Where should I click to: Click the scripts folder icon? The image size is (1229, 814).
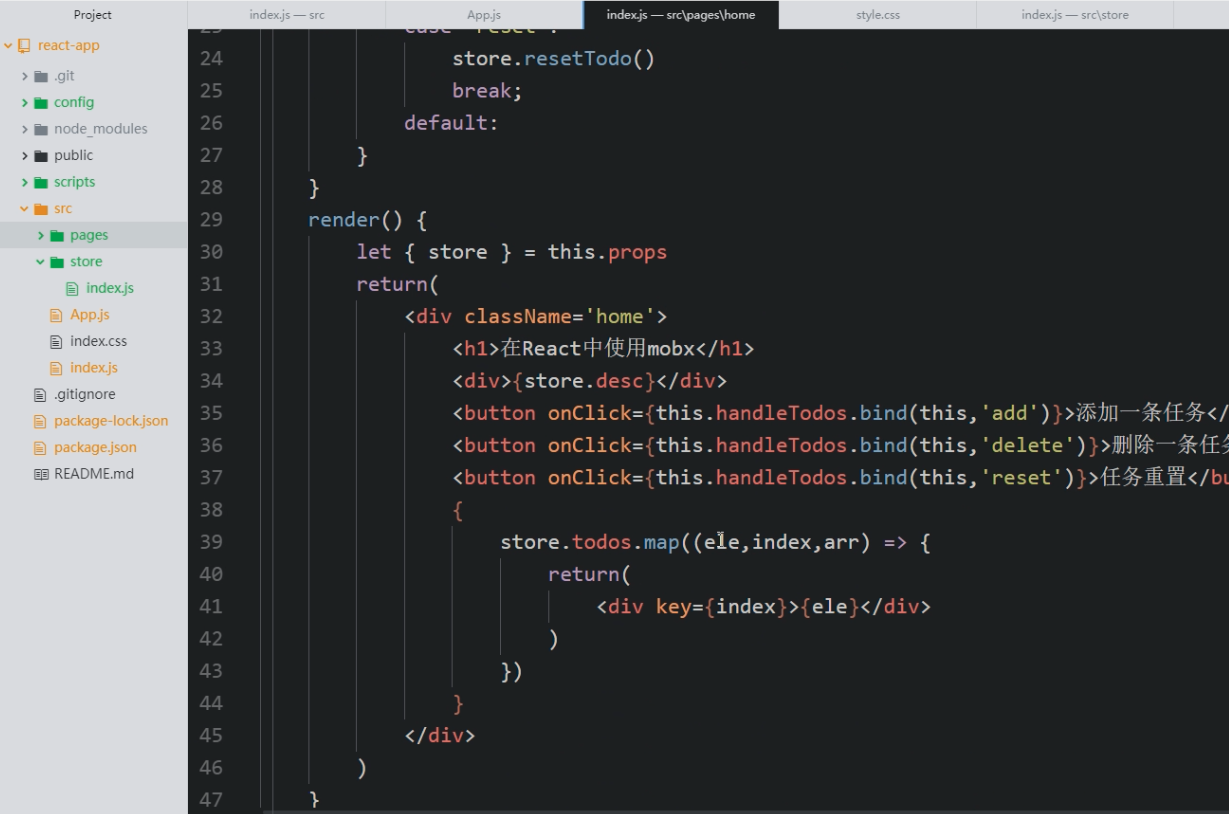41,182
